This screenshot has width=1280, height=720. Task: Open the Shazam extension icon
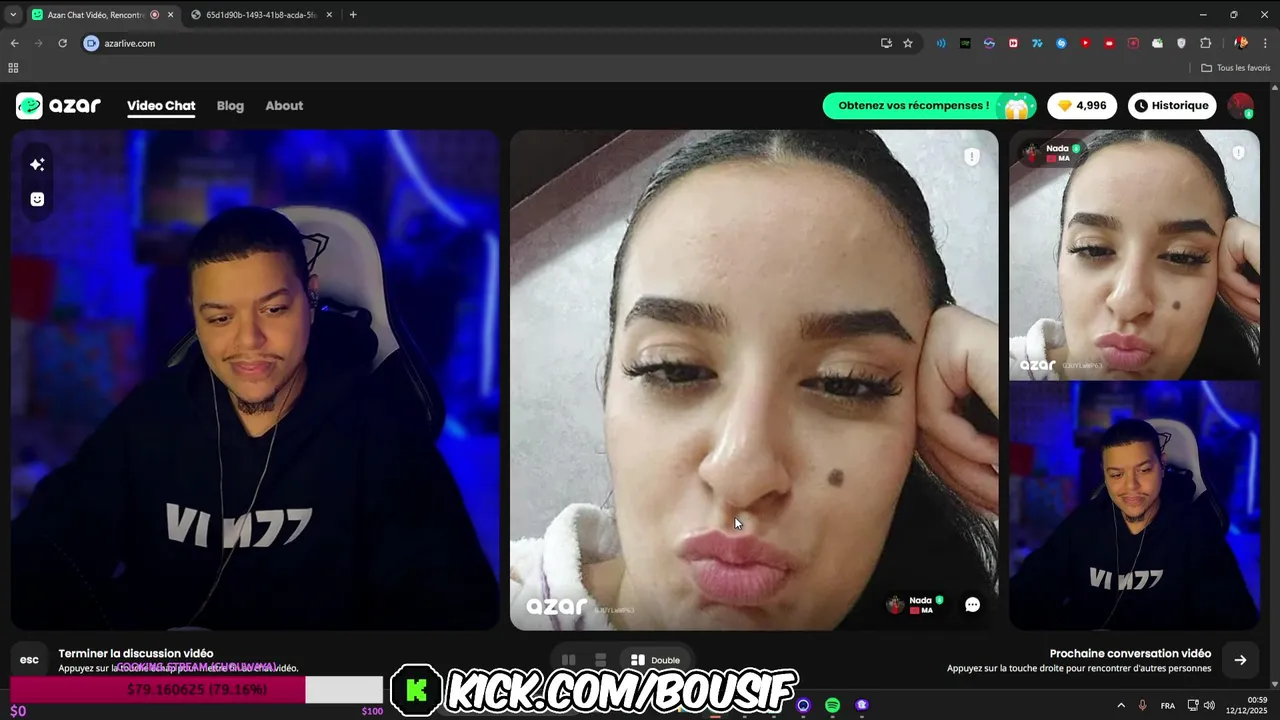[1061, 43]
